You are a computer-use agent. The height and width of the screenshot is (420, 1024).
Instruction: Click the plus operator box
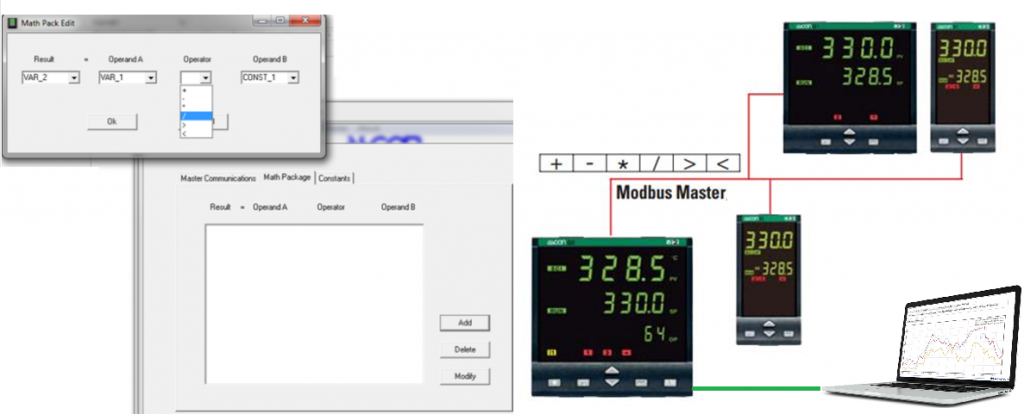(x=556, y=165)
